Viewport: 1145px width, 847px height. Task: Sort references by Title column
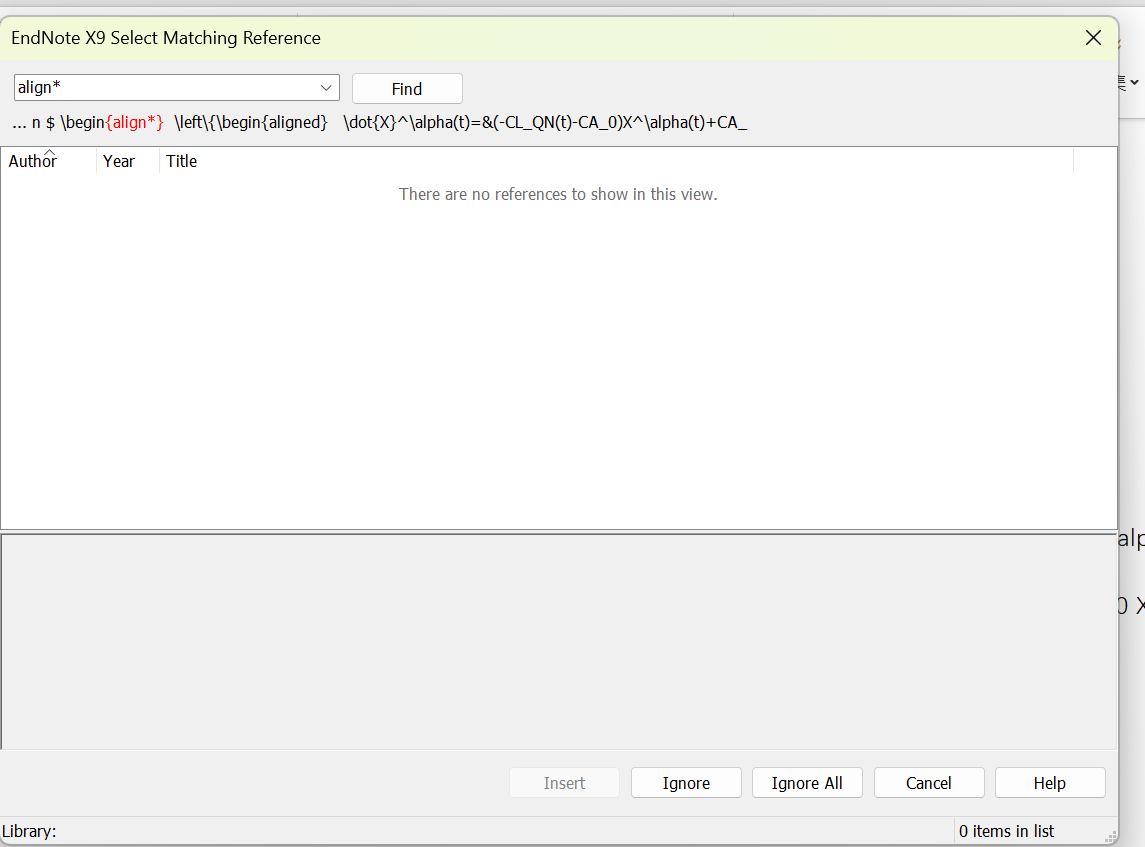616,161
